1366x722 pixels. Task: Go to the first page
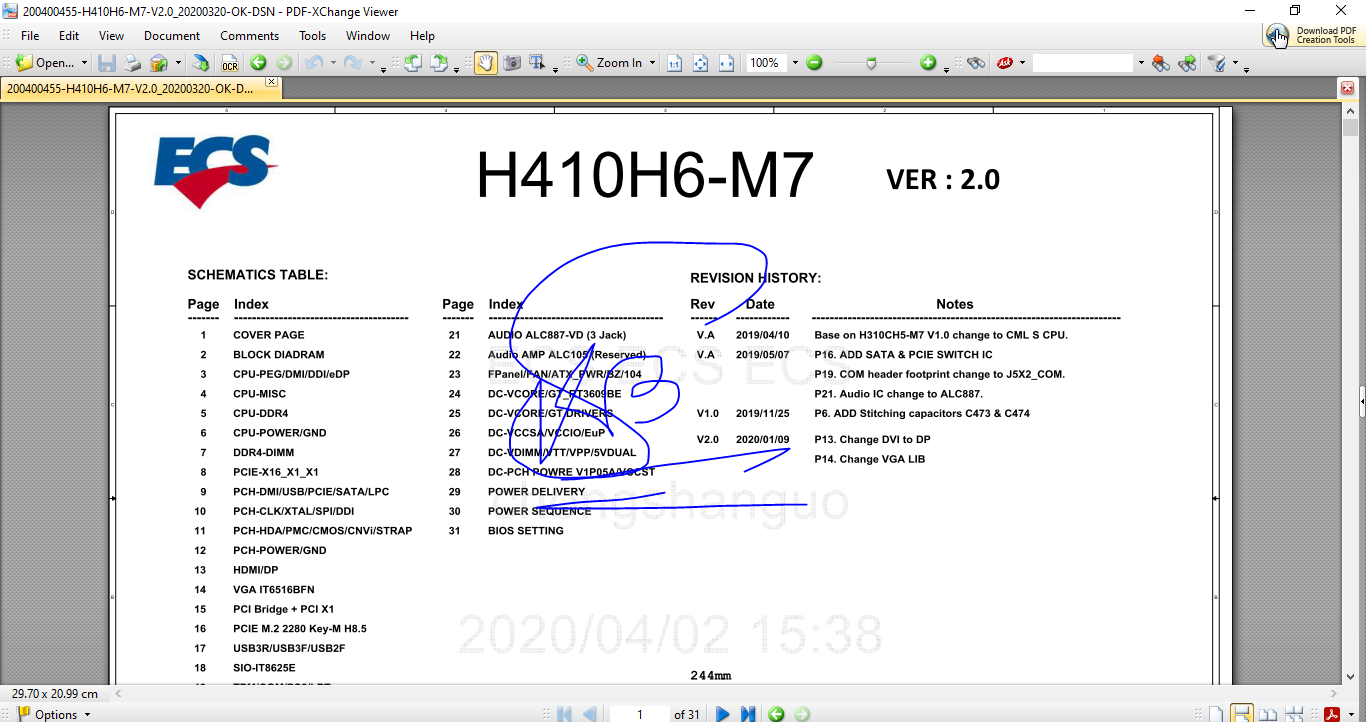click(x=565, y=714)
